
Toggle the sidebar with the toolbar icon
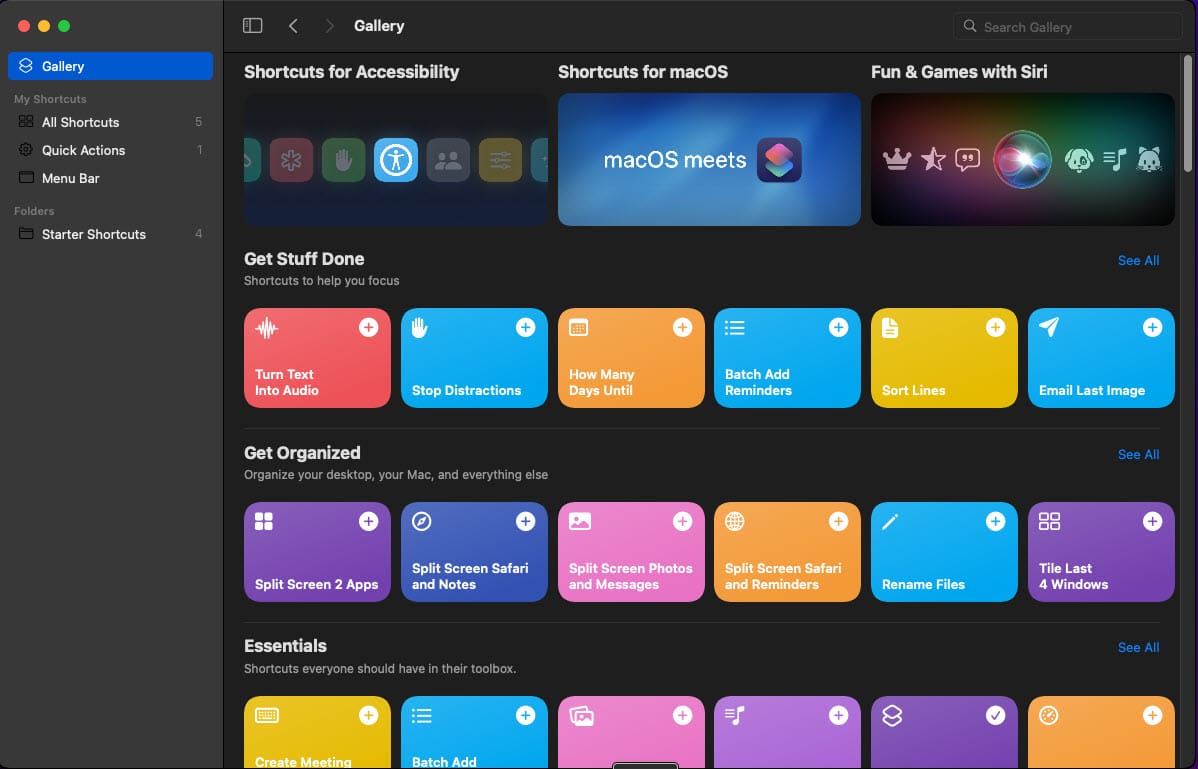pyautogui.click(x=252, y=26)
